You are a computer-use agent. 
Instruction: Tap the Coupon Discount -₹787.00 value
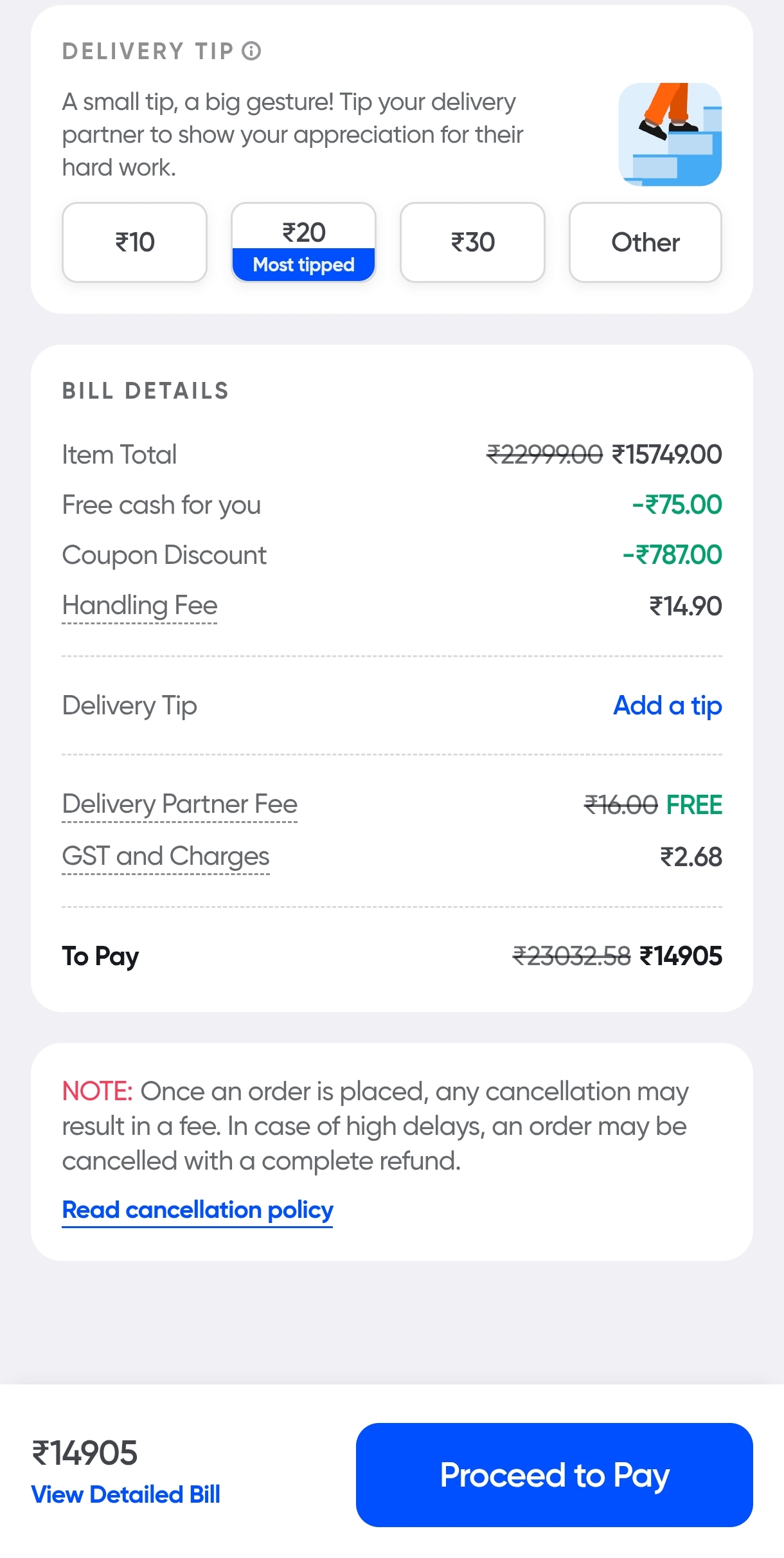[672, 555]
